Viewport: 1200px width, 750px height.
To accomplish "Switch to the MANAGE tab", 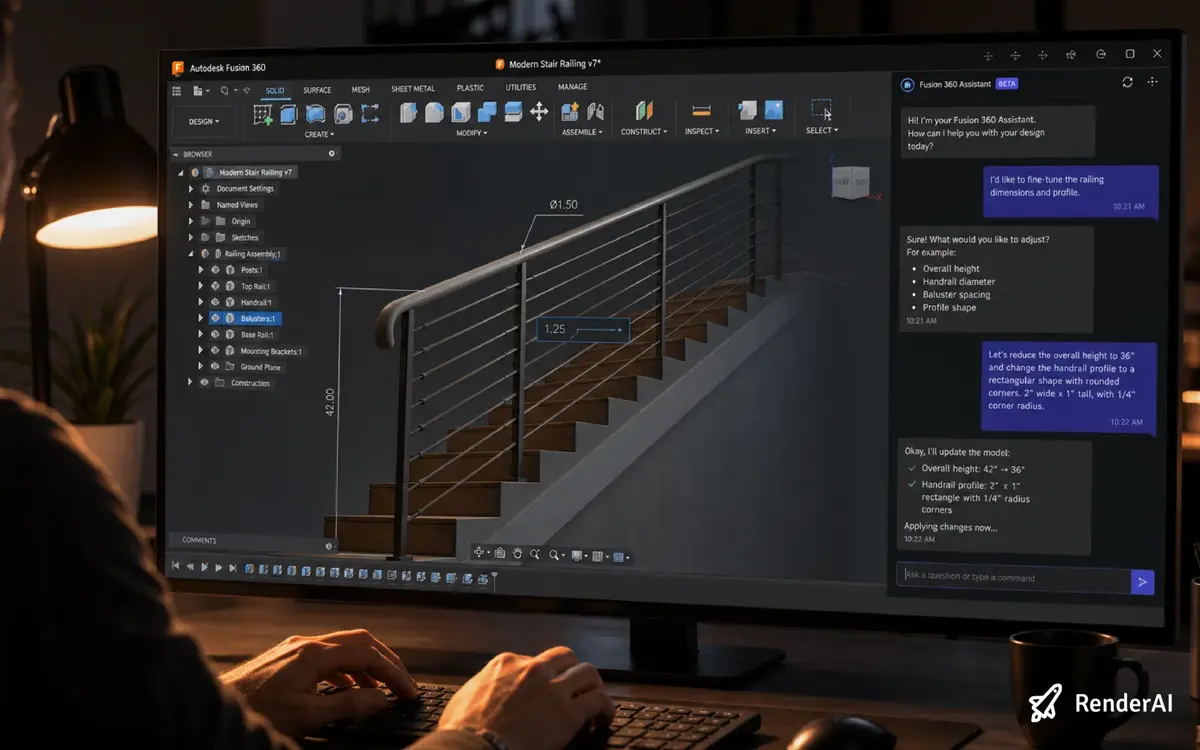I will pyautogui.click(x=573, y=87).
